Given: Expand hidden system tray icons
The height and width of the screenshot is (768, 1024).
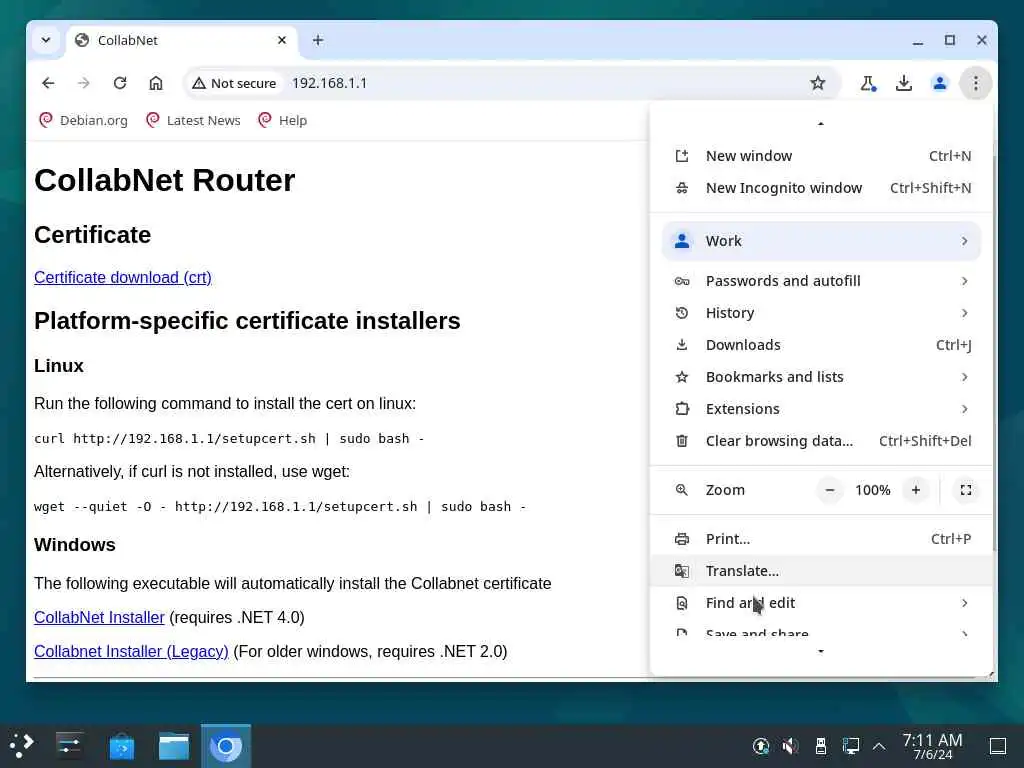Looking at the screenshot, I should (879, 745).
